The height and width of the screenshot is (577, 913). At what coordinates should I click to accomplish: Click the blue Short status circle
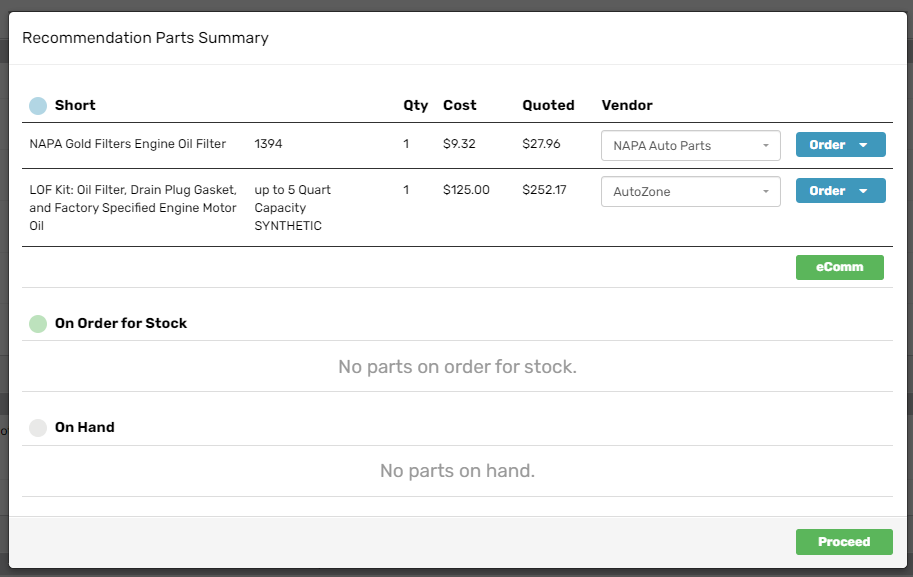pyautogui.click(x=38, y=105)
